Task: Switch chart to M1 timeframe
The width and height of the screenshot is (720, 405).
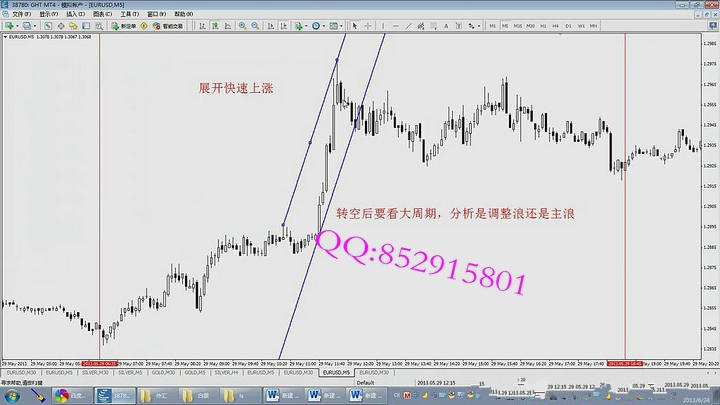Action: click(x=491, y=26)
